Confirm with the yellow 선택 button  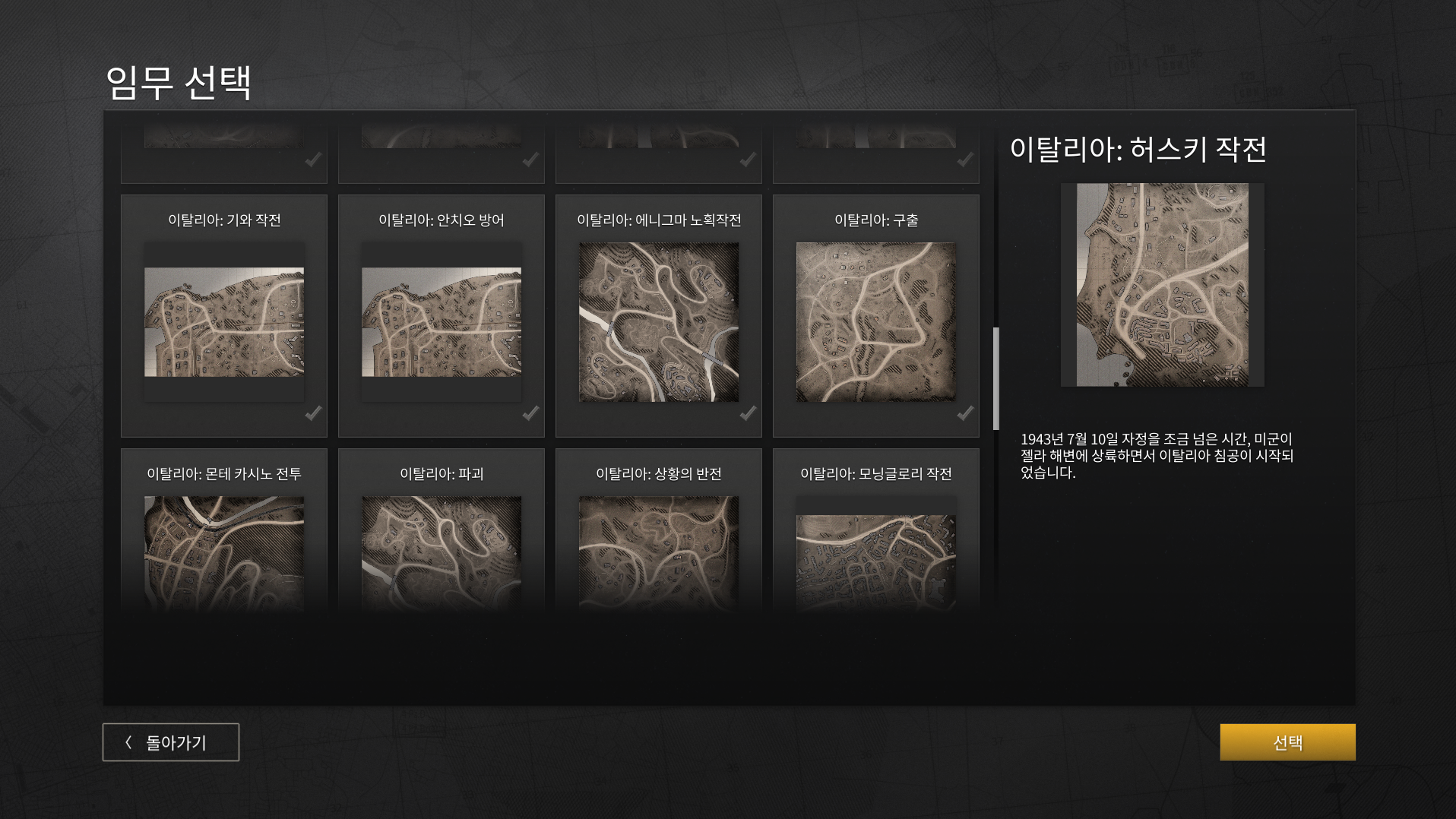[x=1287, y=742]
